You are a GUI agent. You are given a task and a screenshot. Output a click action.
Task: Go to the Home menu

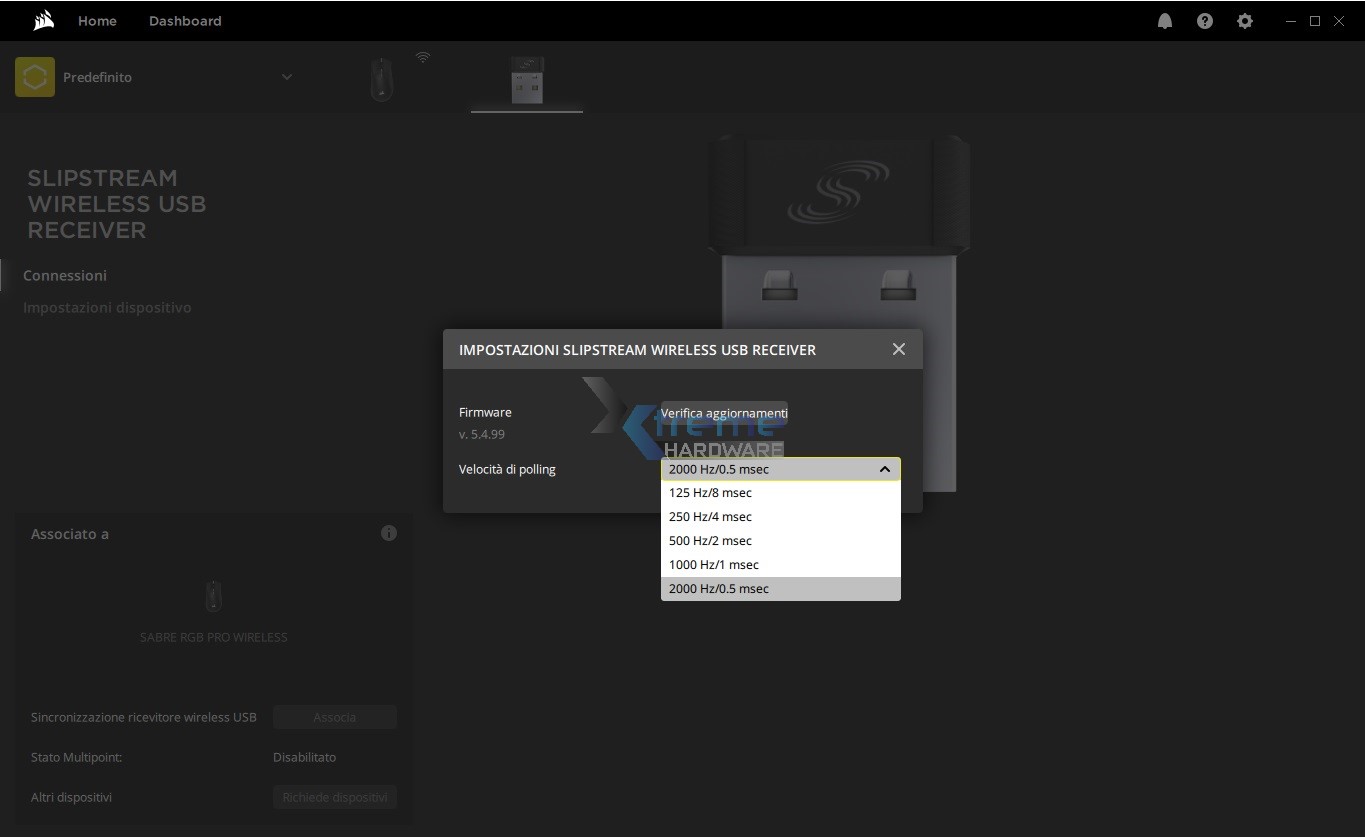(x=97, y=21)
